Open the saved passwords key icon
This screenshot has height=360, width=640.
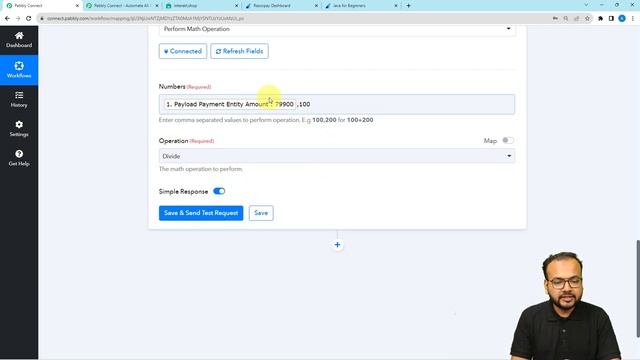pos(555,18)
